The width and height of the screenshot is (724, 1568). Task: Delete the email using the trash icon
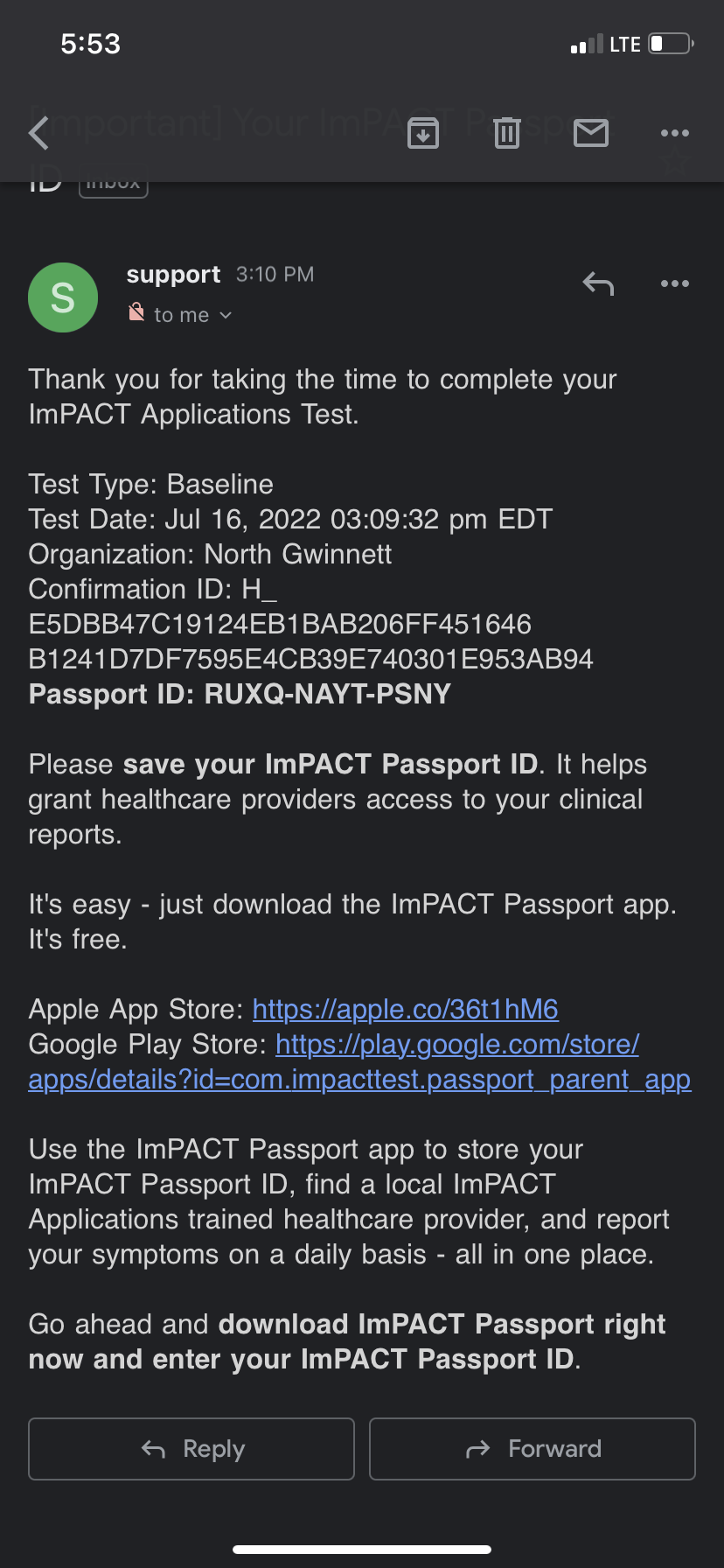(x=507, y=133)
